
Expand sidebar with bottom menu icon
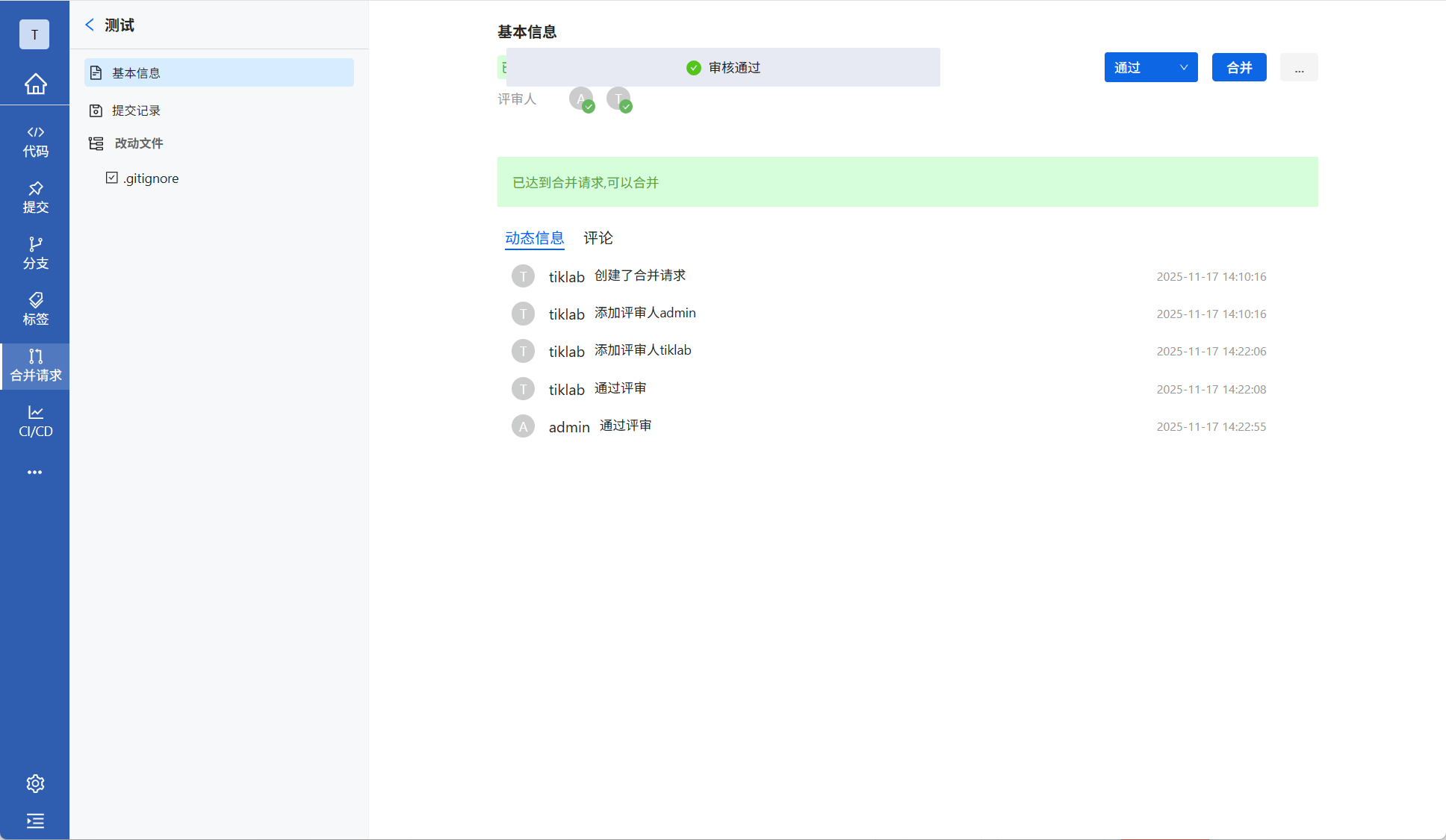(x=35, y=821)
